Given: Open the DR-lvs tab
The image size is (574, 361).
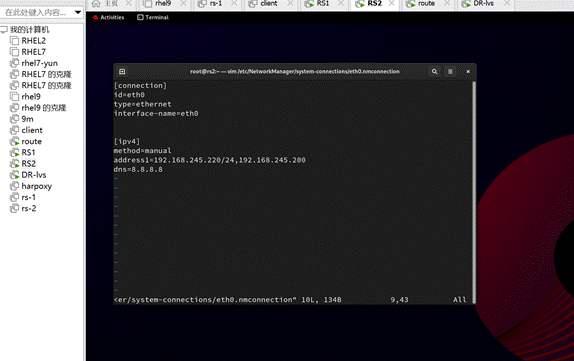Looking at the screenshot, I should point(483,4).
